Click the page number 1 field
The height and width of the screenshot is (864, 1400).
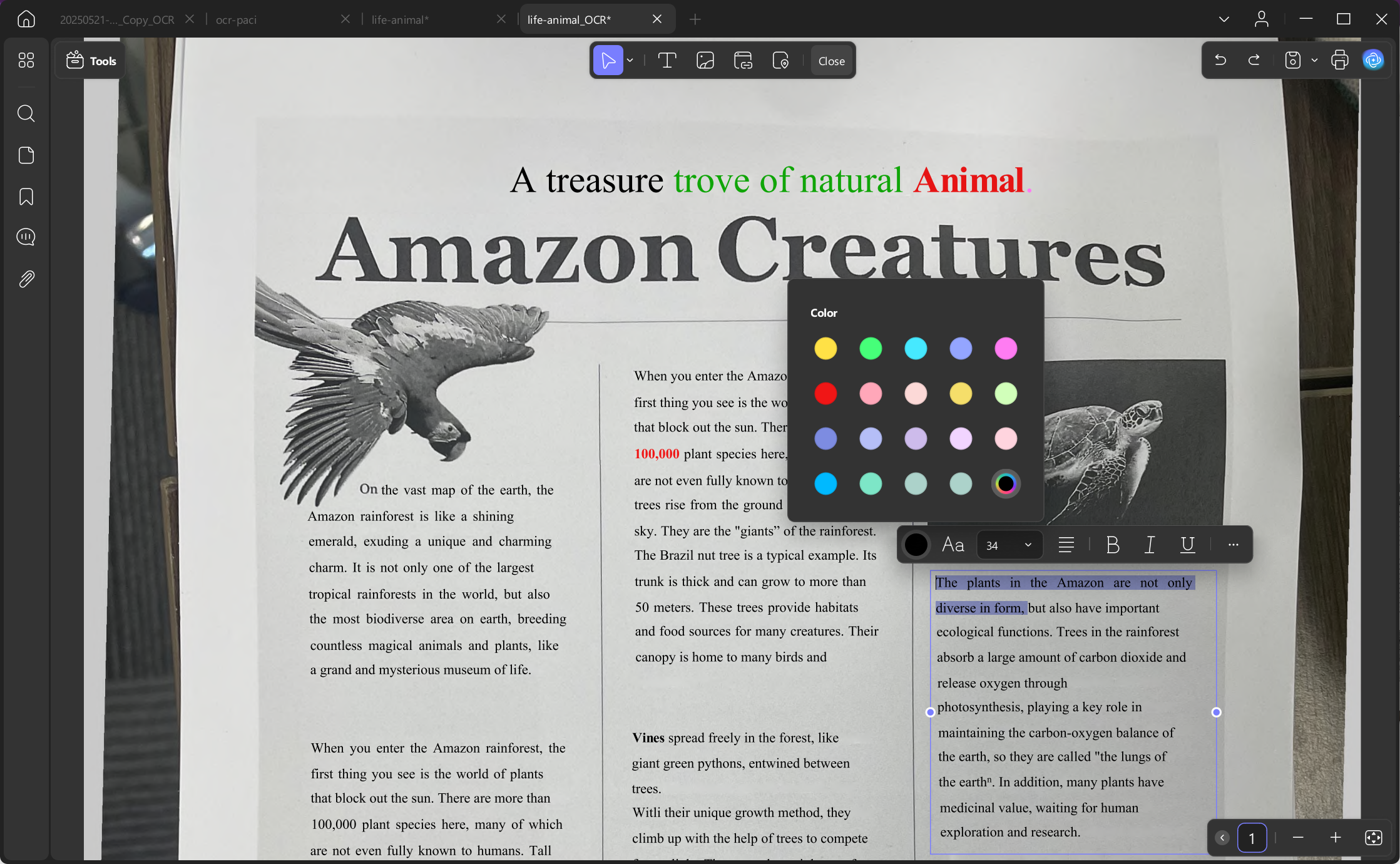(x=1252, y=838)
